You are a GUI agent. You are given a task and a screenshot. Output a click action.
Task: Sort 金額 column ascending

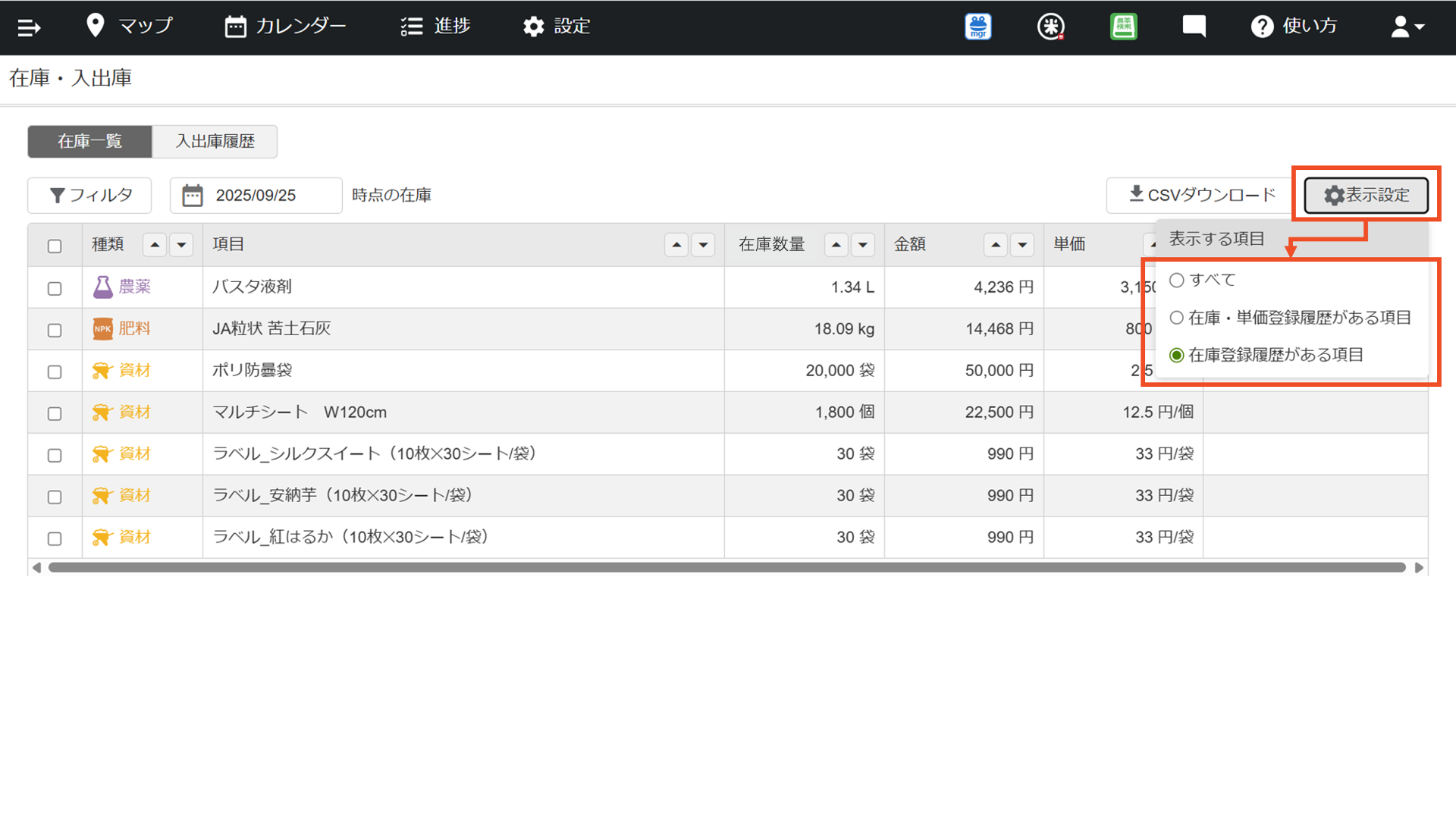996,245
